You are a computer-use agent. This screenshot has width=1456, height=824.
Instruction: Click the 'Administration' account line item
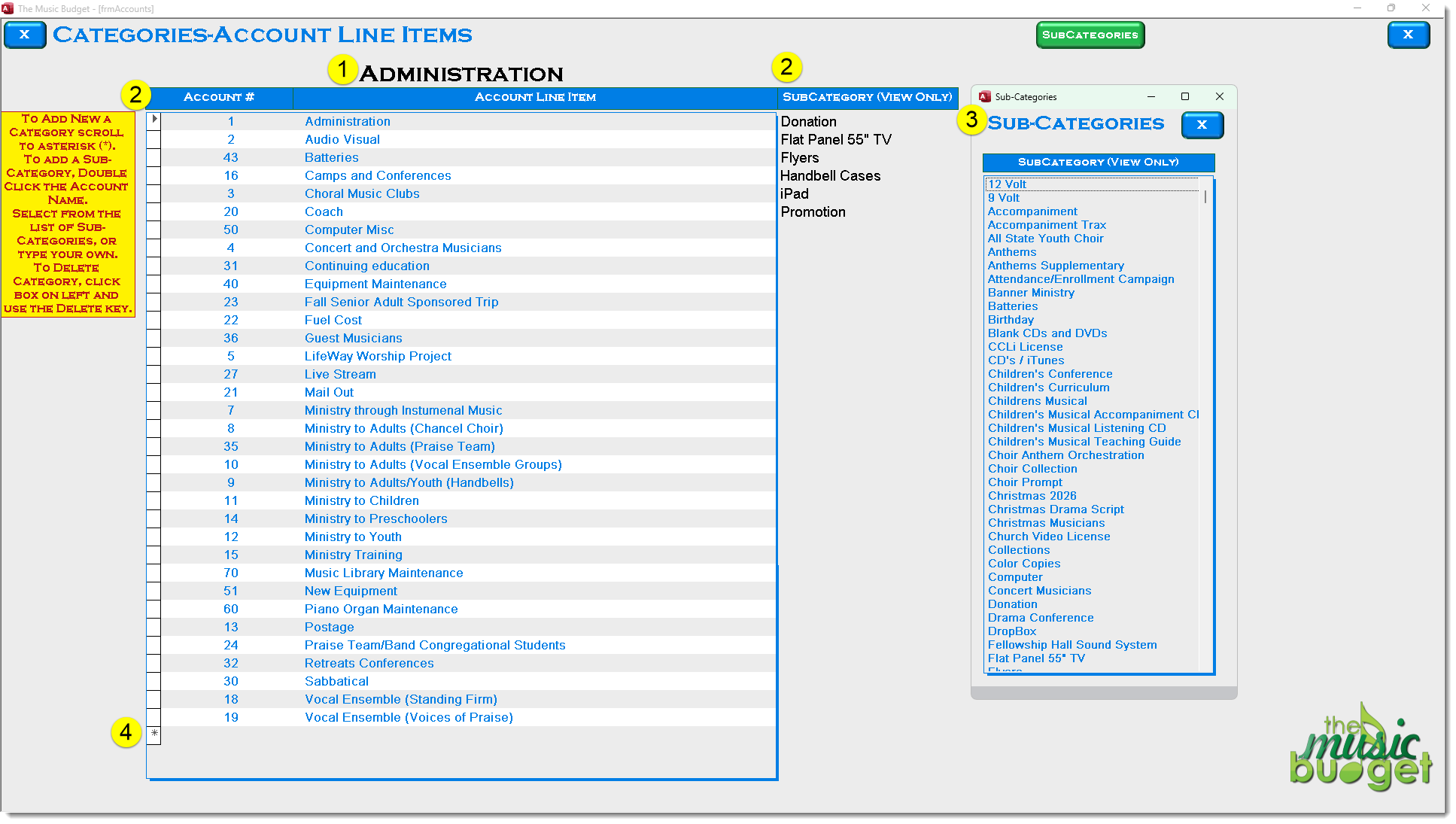click(348, 121)
